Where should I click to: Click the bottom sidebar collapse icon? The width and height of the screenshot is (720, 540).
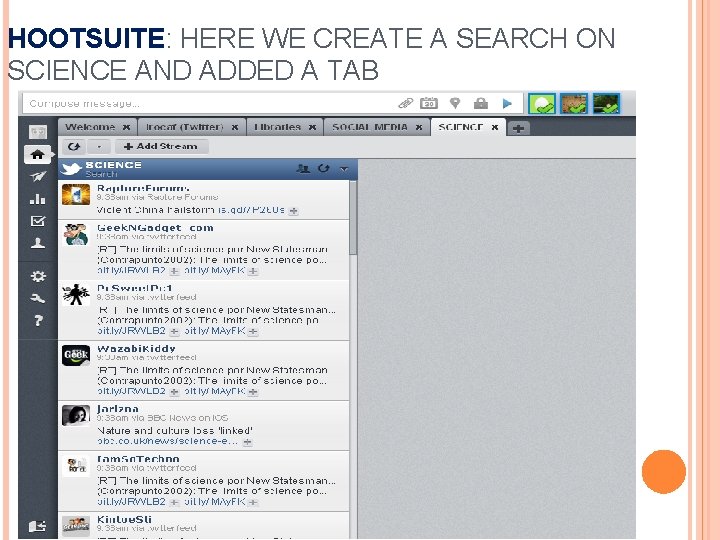pyautogui.click(x=37, y=526)
